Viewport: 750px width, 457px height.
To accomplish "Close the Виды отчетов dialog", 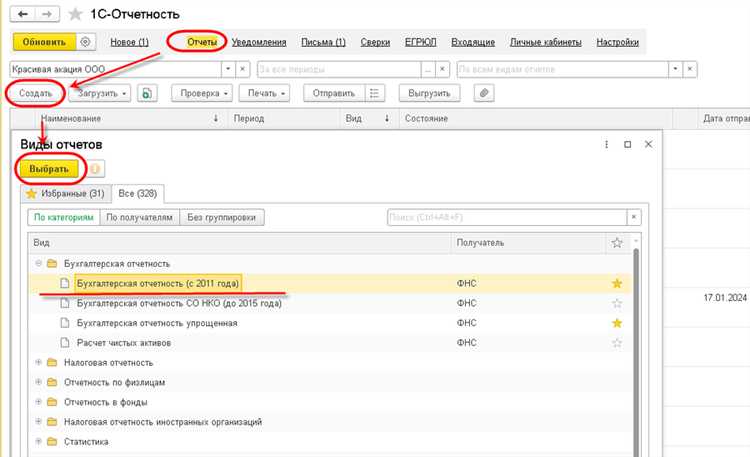I will click(648, 145).
